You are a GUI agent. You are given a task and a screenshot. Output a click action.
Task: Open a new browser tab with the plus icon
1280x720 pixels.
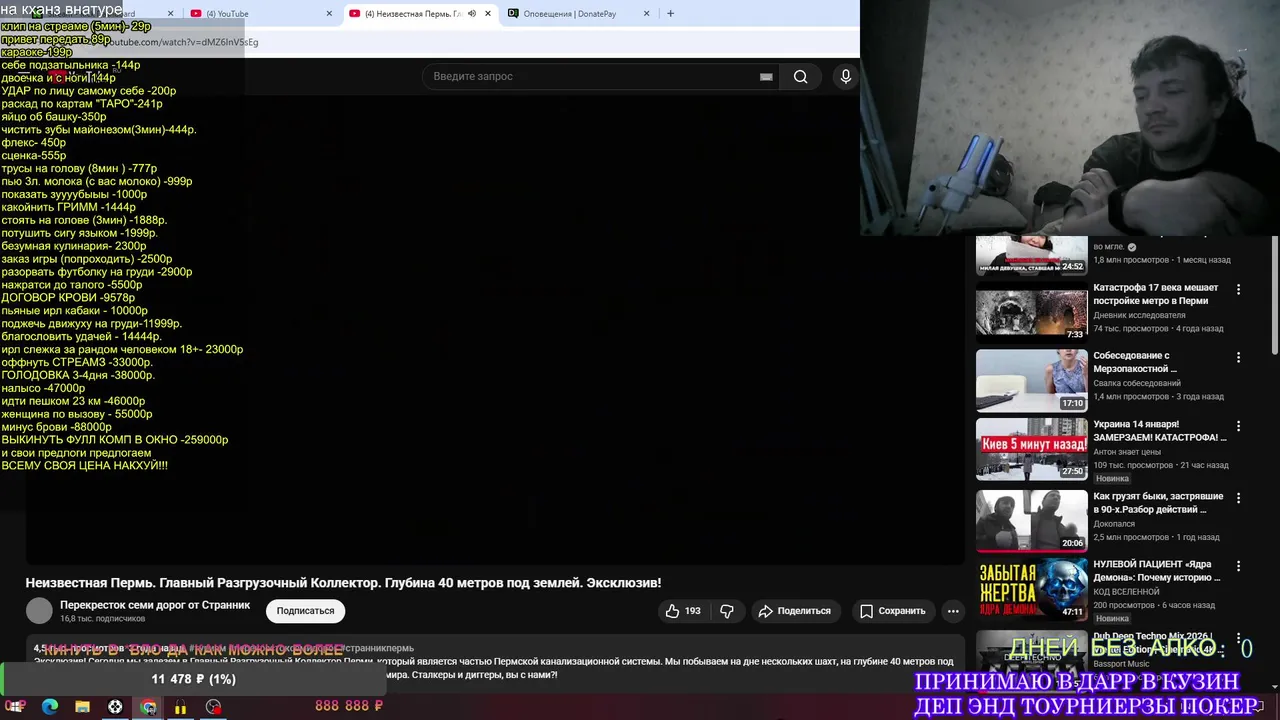[670, 14]
